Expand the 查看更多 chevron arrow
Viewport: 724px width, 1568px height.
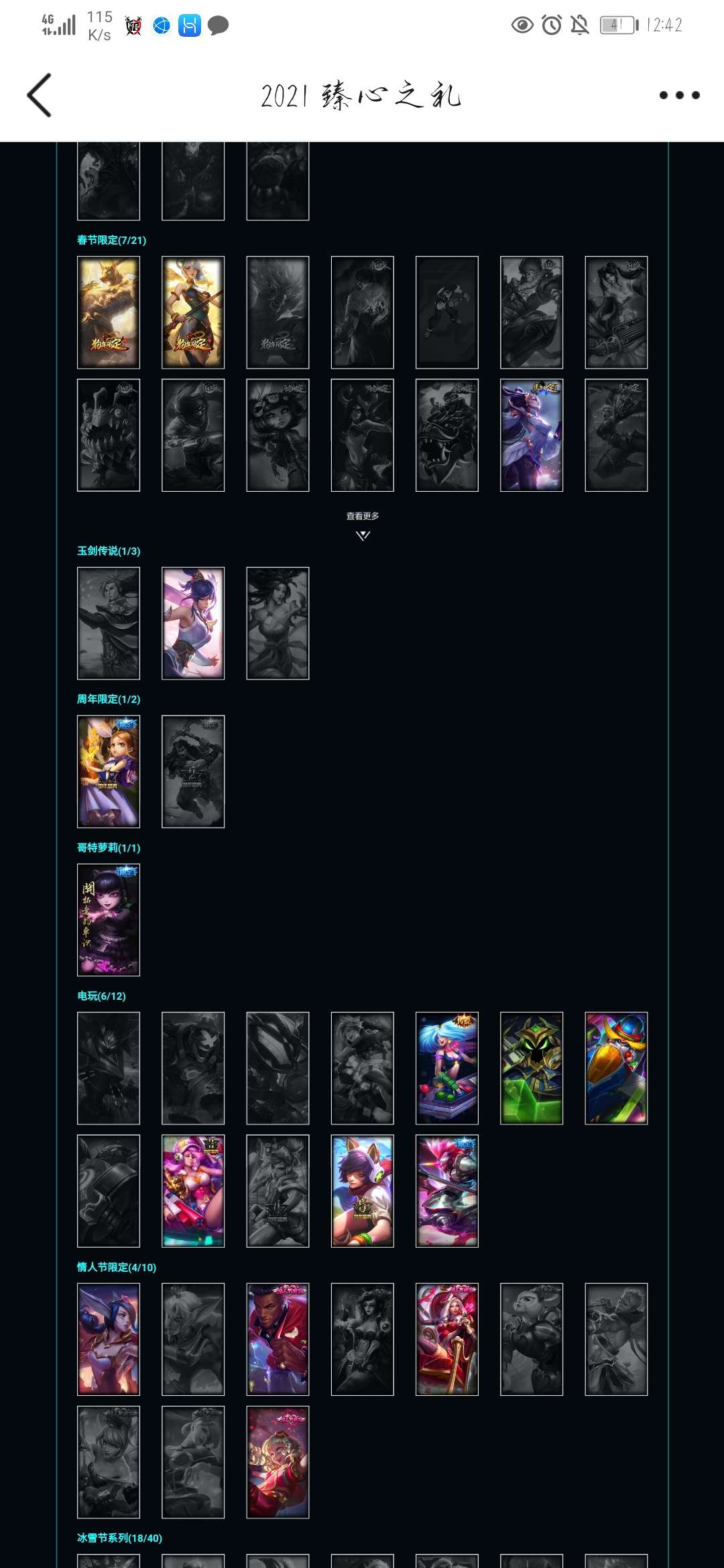click(x=363, y=535)
